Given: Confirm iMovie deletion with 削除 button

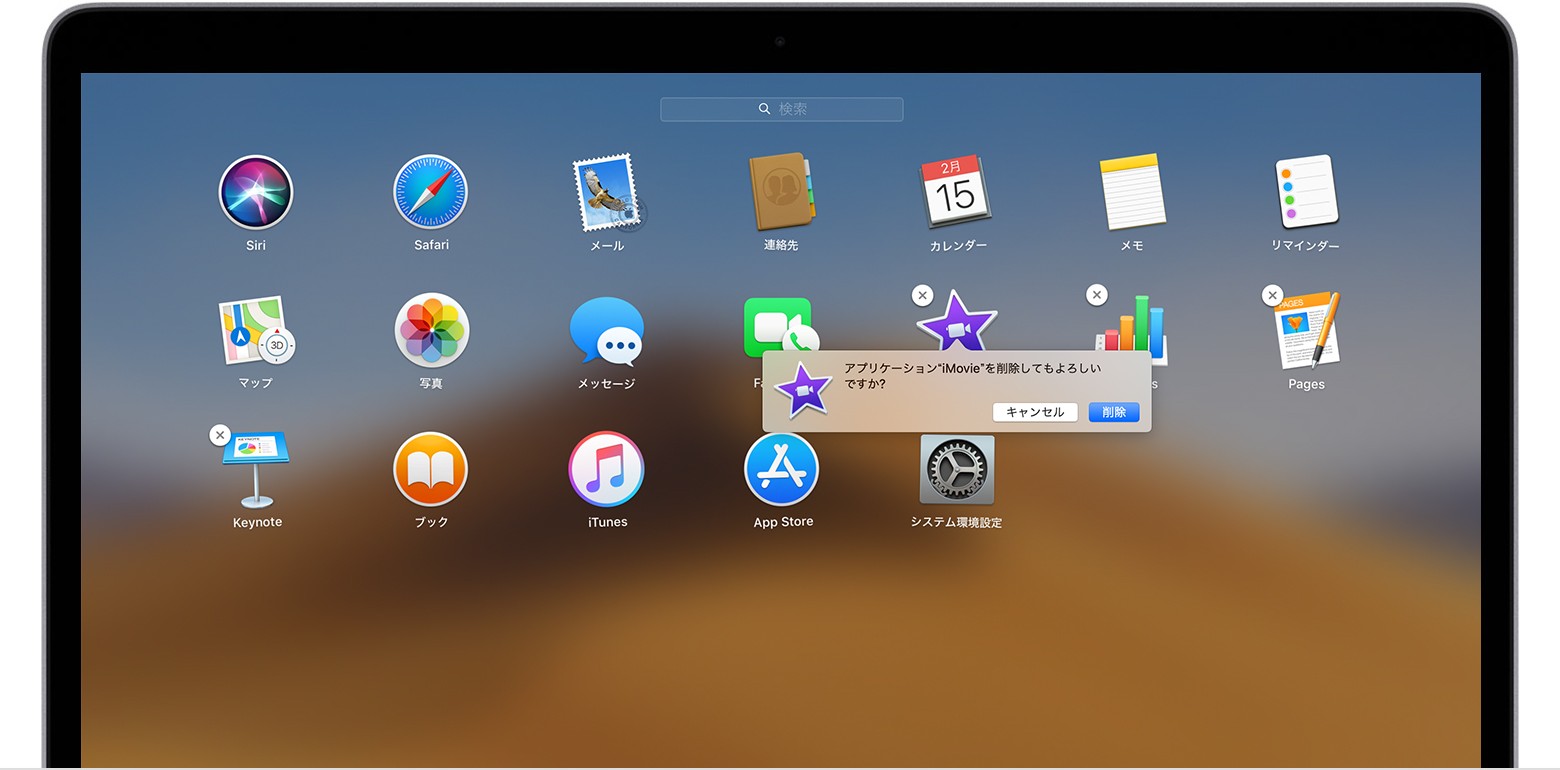Looking at the screenshot, I should 1114,412.
